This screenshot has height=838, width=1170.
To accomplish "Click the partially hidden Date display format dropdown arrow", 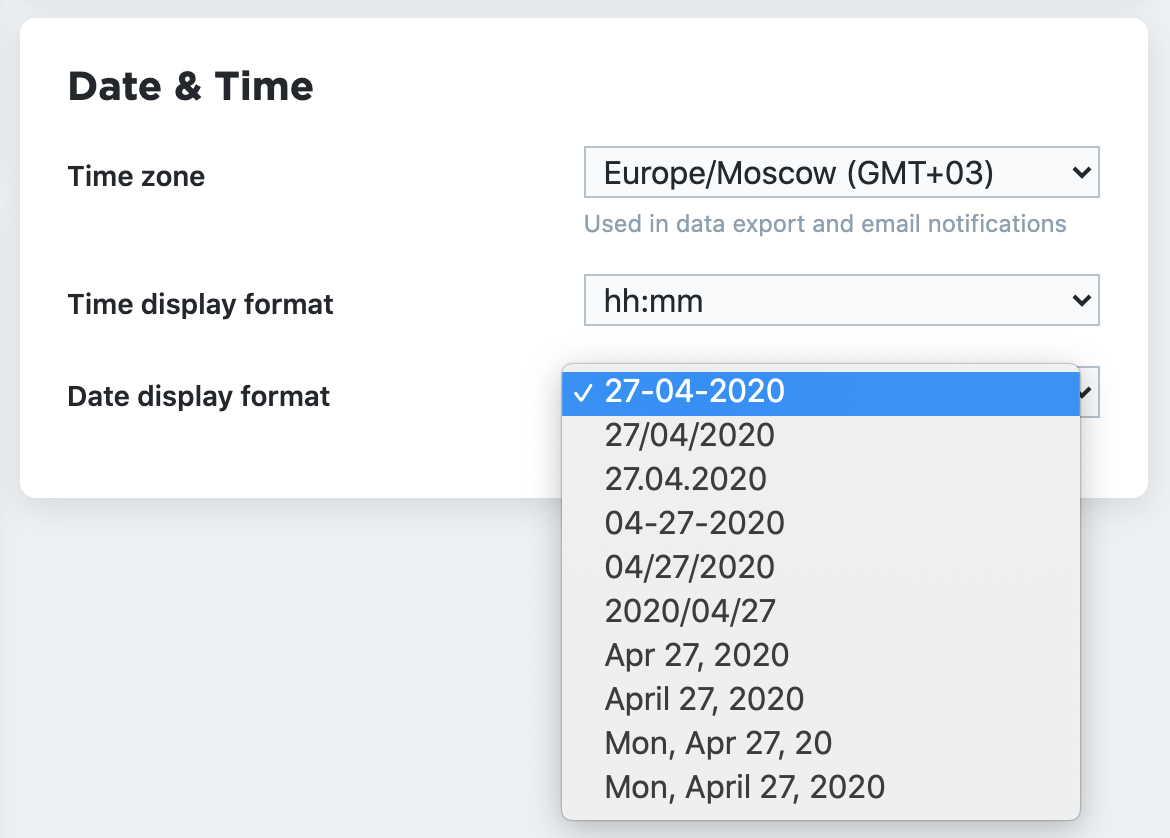I will 1090,393.
